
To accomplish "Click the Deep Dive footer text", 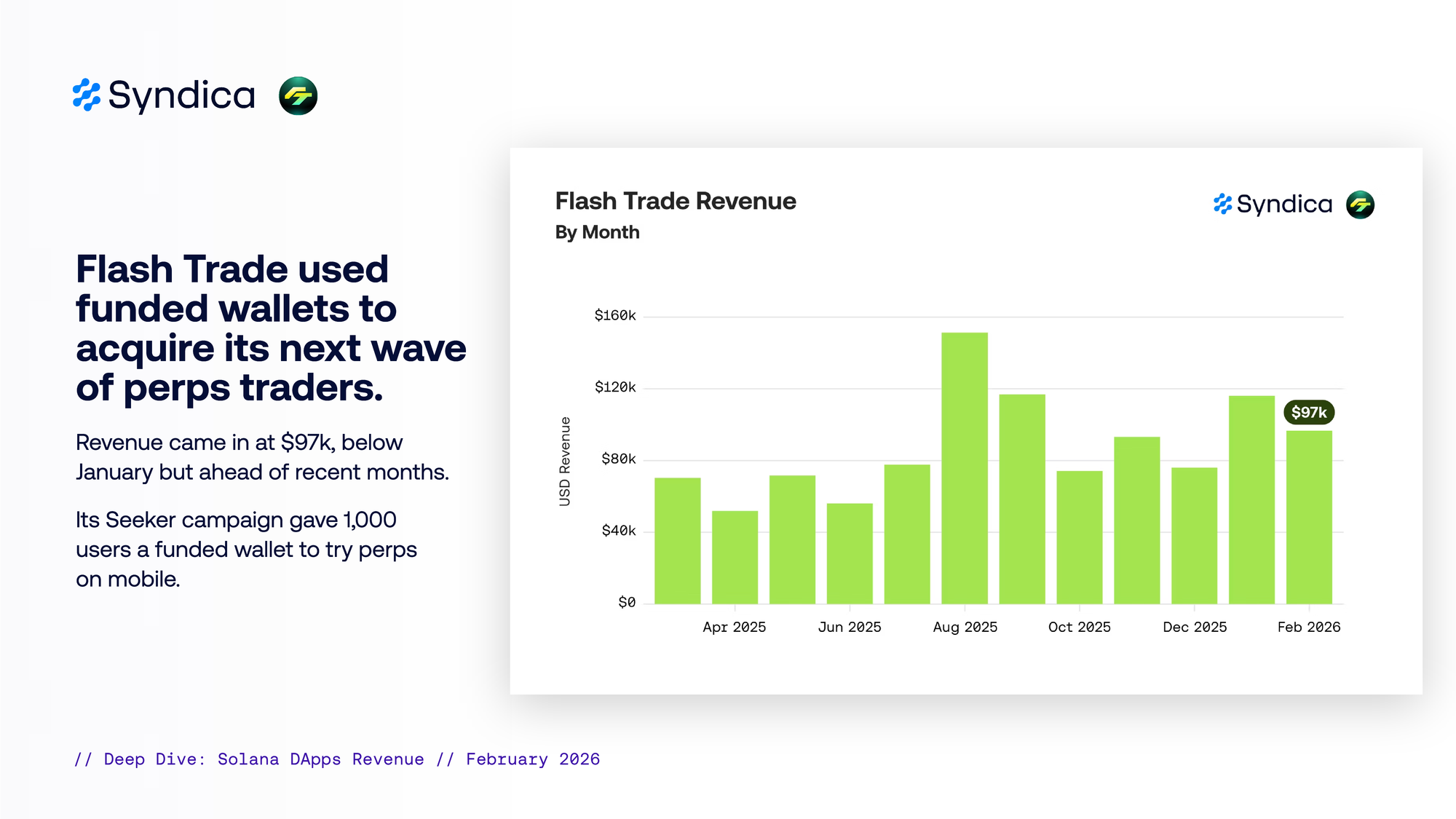I will pos(337,759).
